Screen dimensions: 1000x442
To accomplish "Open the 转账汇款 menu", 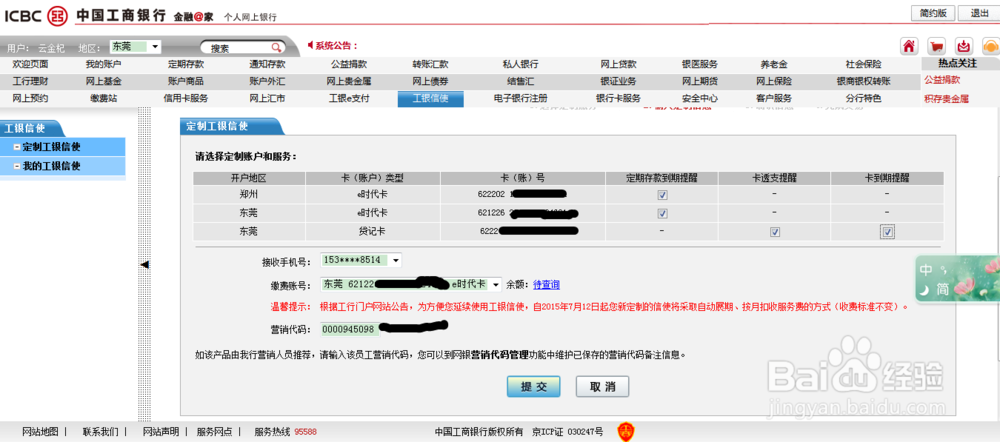I will pos(430,64).
